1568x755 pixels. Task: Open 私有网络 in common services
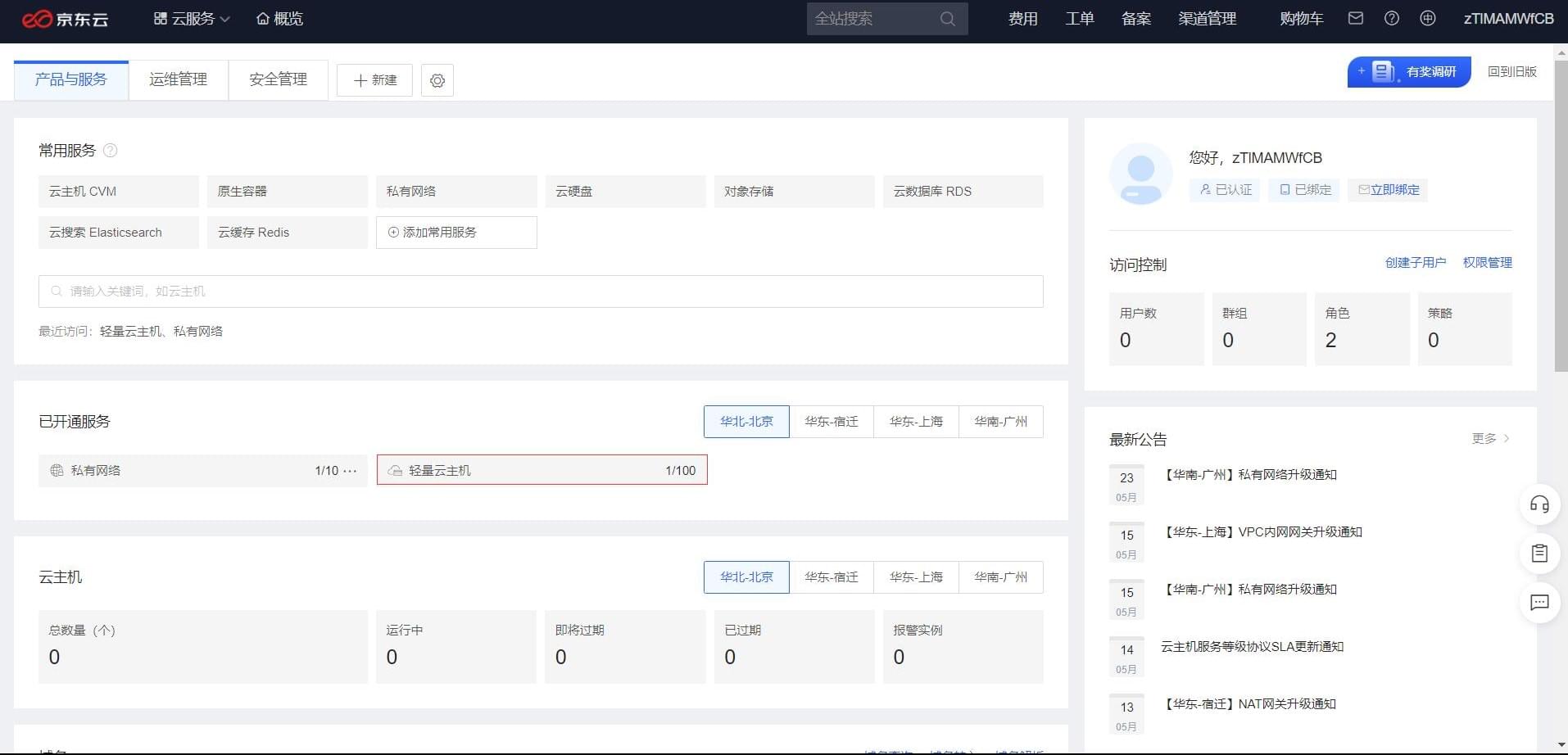(x=456, y=191)
